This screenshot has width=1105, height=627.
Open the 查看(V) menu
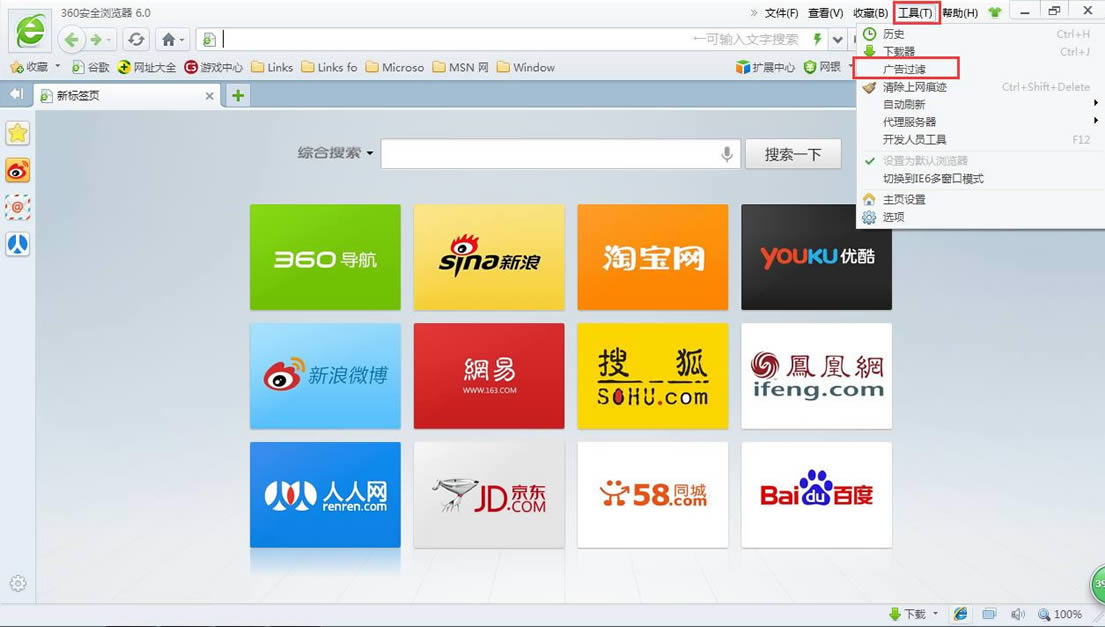[x=825, y=13]
